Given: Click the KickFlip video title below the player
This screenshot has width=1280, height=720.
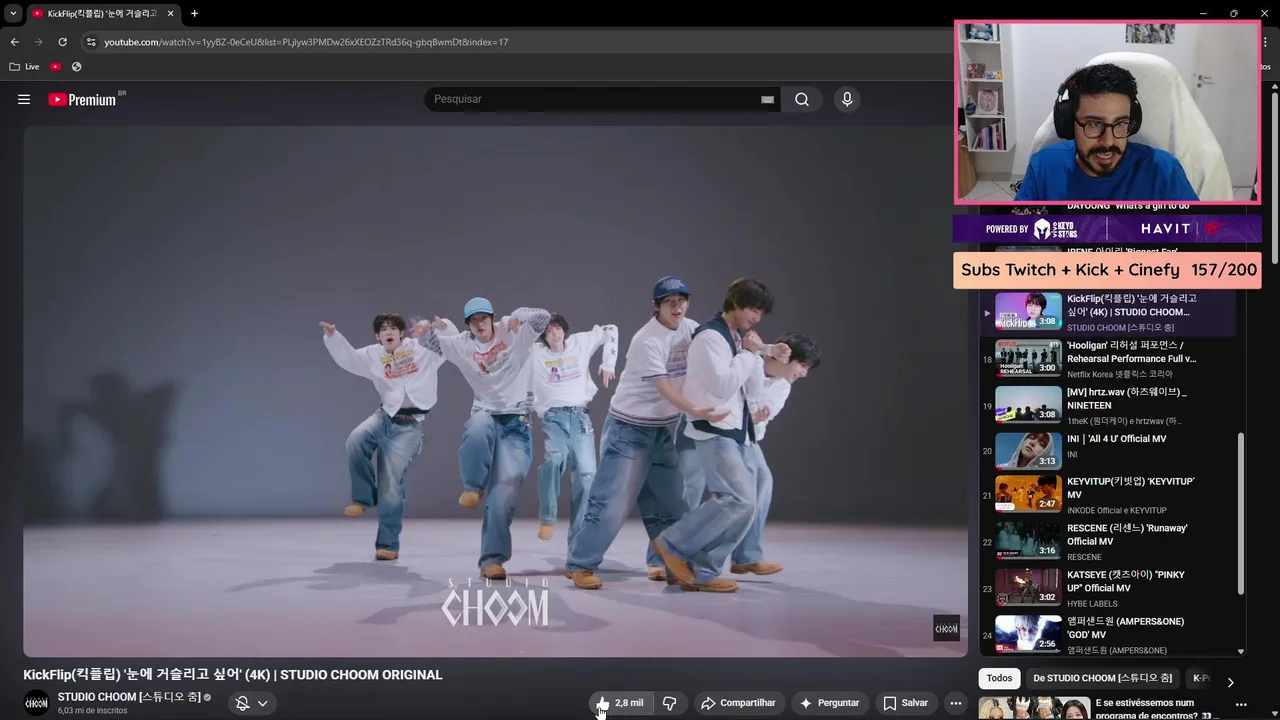Looking at the screenshot, I should pyautogui.click(x=233, y=675).
